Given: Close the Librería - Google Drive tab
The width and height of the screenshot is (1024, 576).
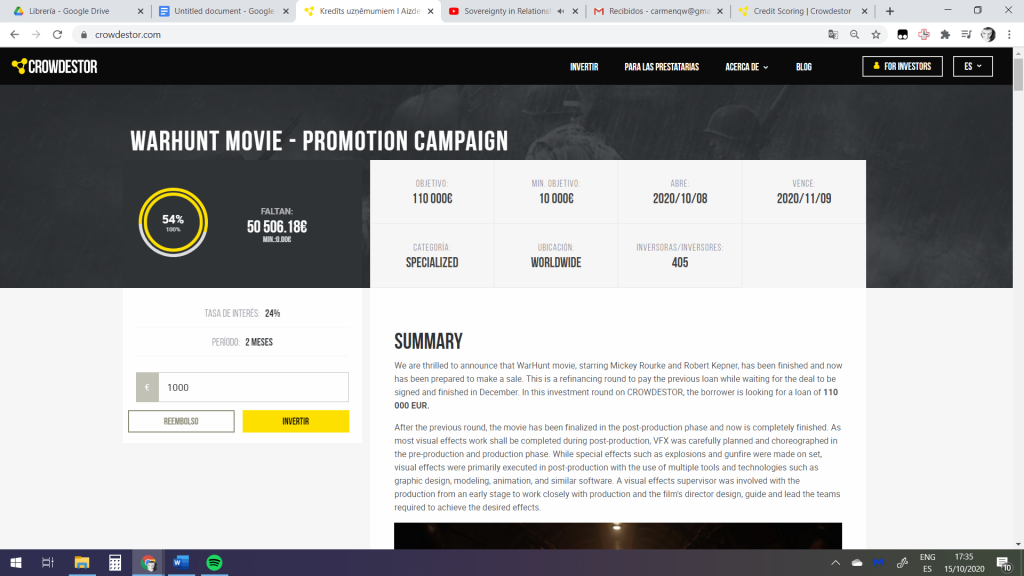Looking at the screenshot, I should pyautogui.click(x=140, y=11).
